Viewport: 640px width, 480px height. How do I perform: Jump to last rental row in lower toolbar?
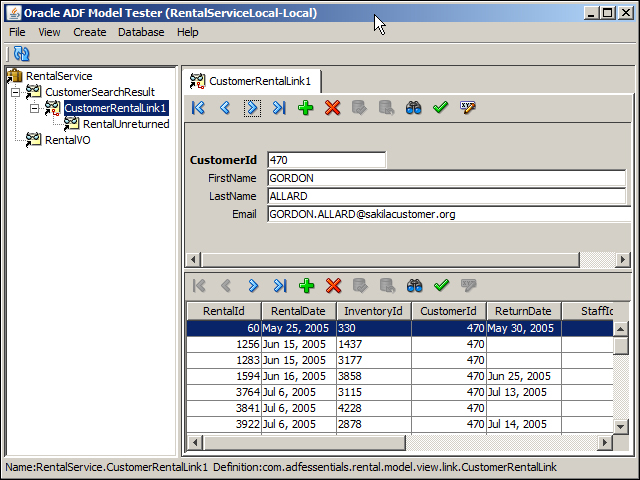coord(280,286)
